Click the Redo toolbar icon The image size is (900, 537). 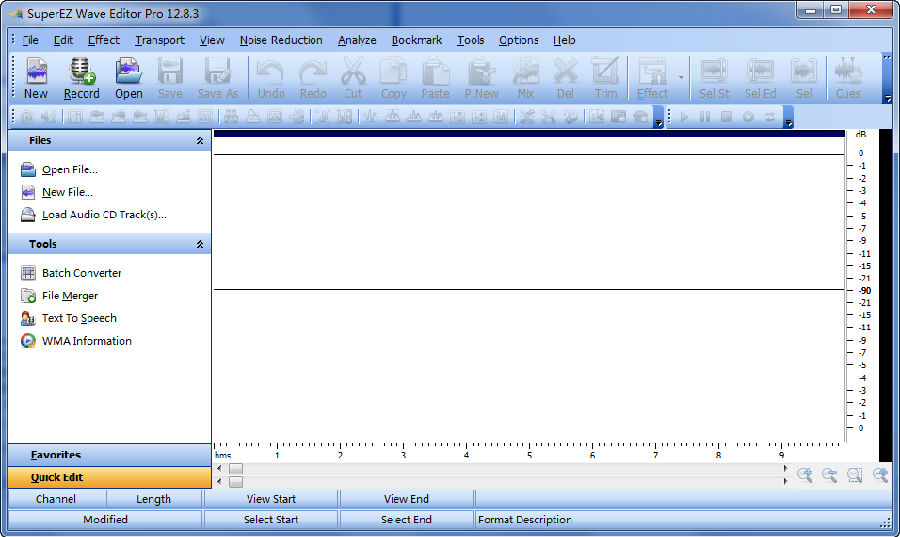pyautogui.click(x=313, y=79)
